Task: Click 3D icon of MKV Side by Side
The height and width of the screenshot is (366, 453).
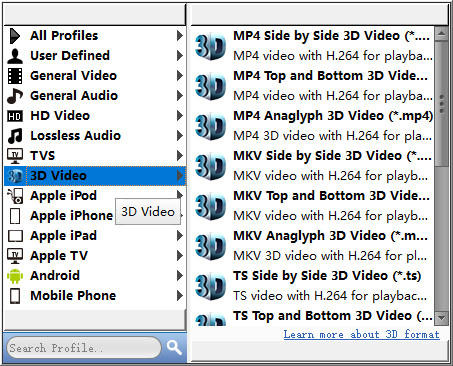Action: (x=211, y=166)
